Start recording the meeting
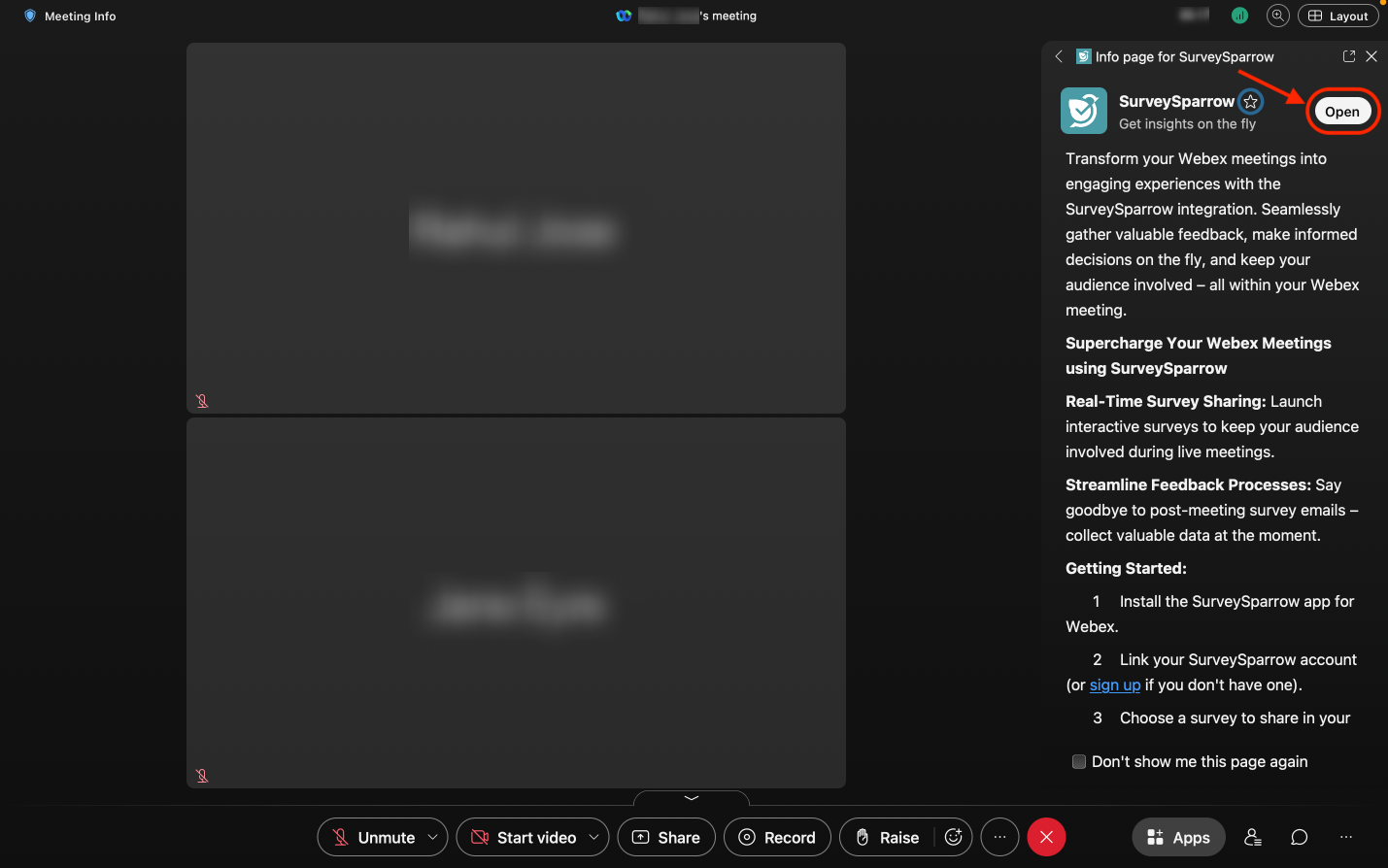Viewport: 1388px width, 868px height. click(777, 837)
